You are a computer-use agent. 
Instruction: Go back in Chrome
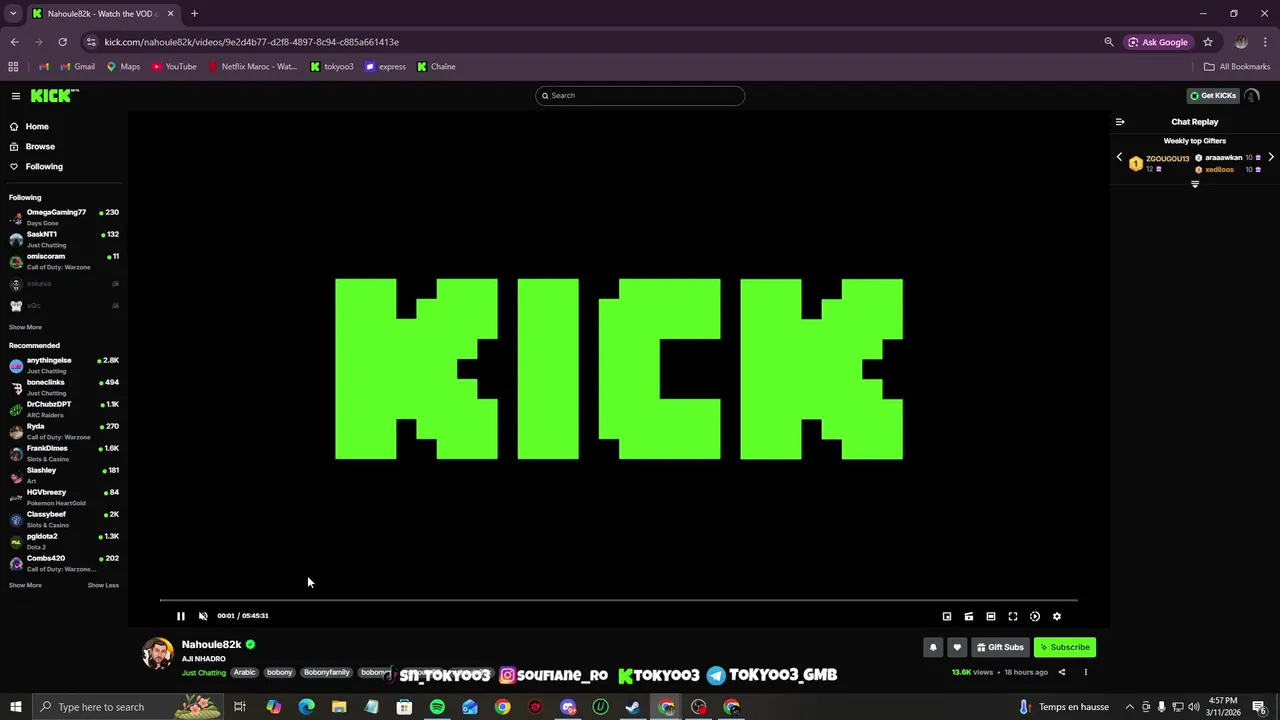point(14,42)
